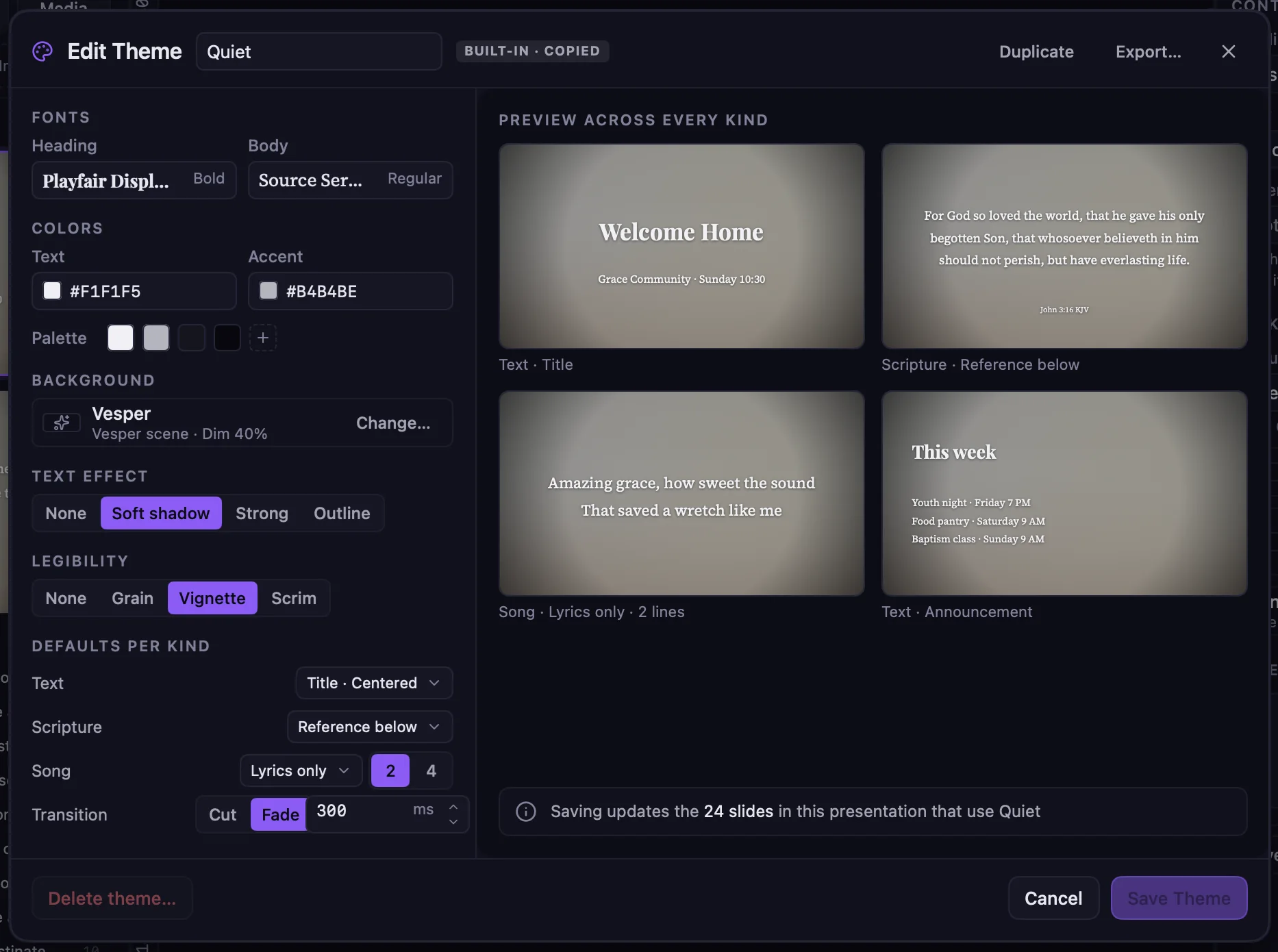Set legibility to Grain
The image size is (1278, 952).
coord(132,598)
